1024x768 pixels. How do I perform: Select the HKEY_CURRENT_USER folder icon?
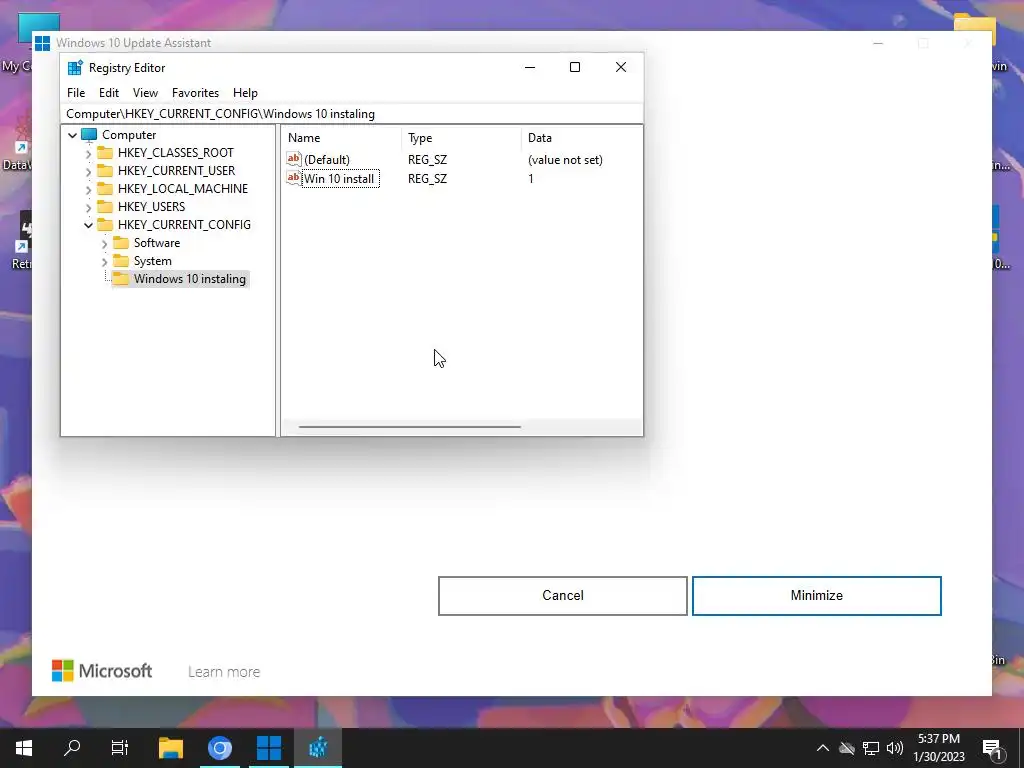pos(105,170)
